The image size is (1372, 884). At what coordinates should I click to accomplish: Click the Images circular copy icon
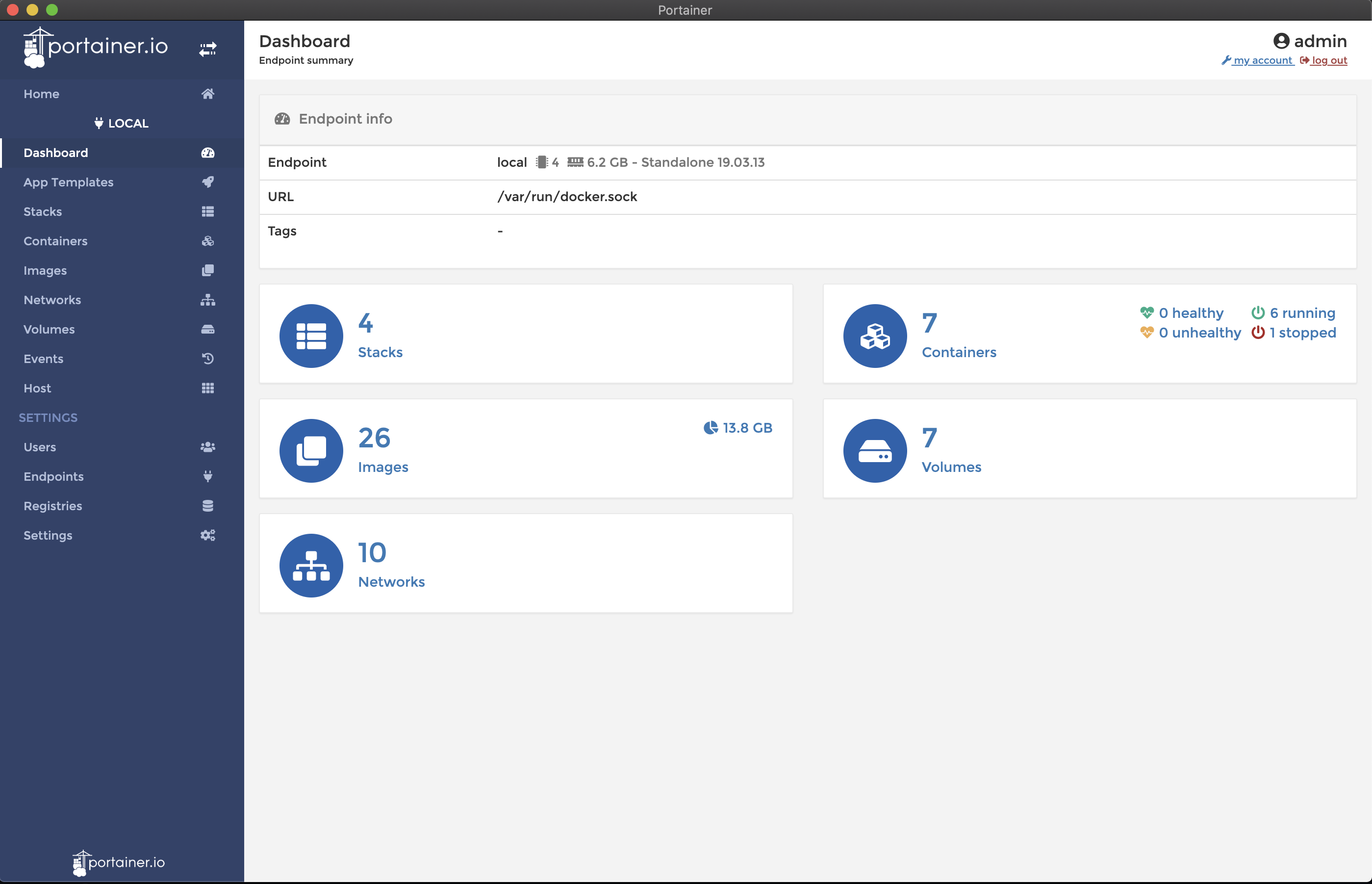click(311, 451)
